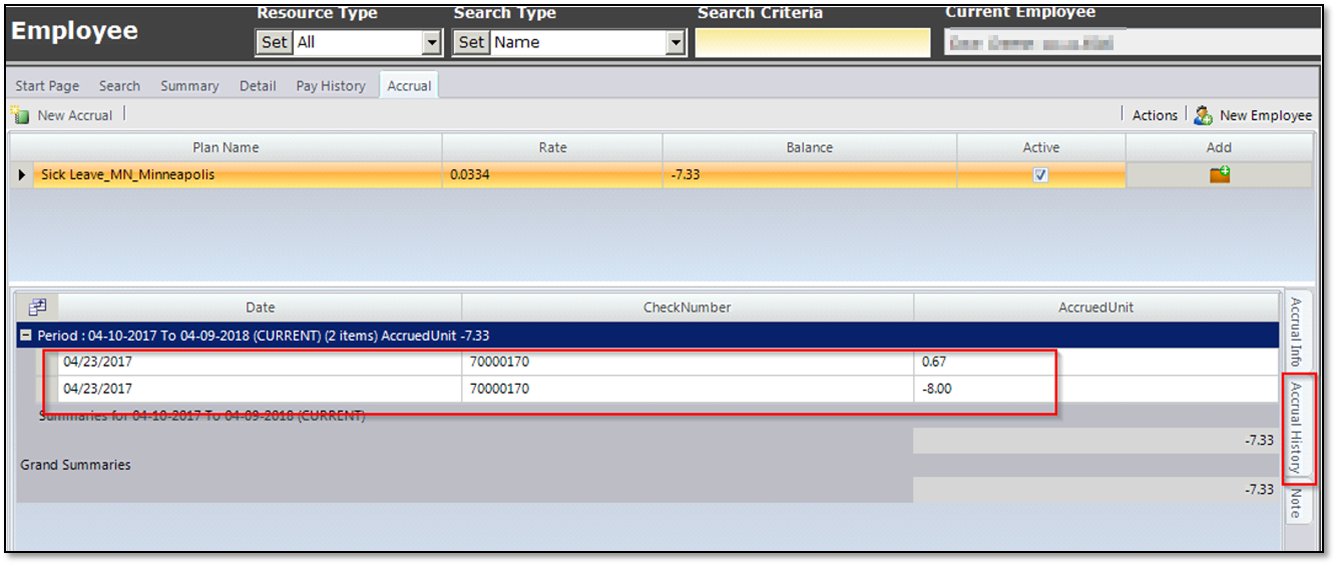Click the row indicator arrow for Sick Leave

pyautogui.click(x=23, y=175)
